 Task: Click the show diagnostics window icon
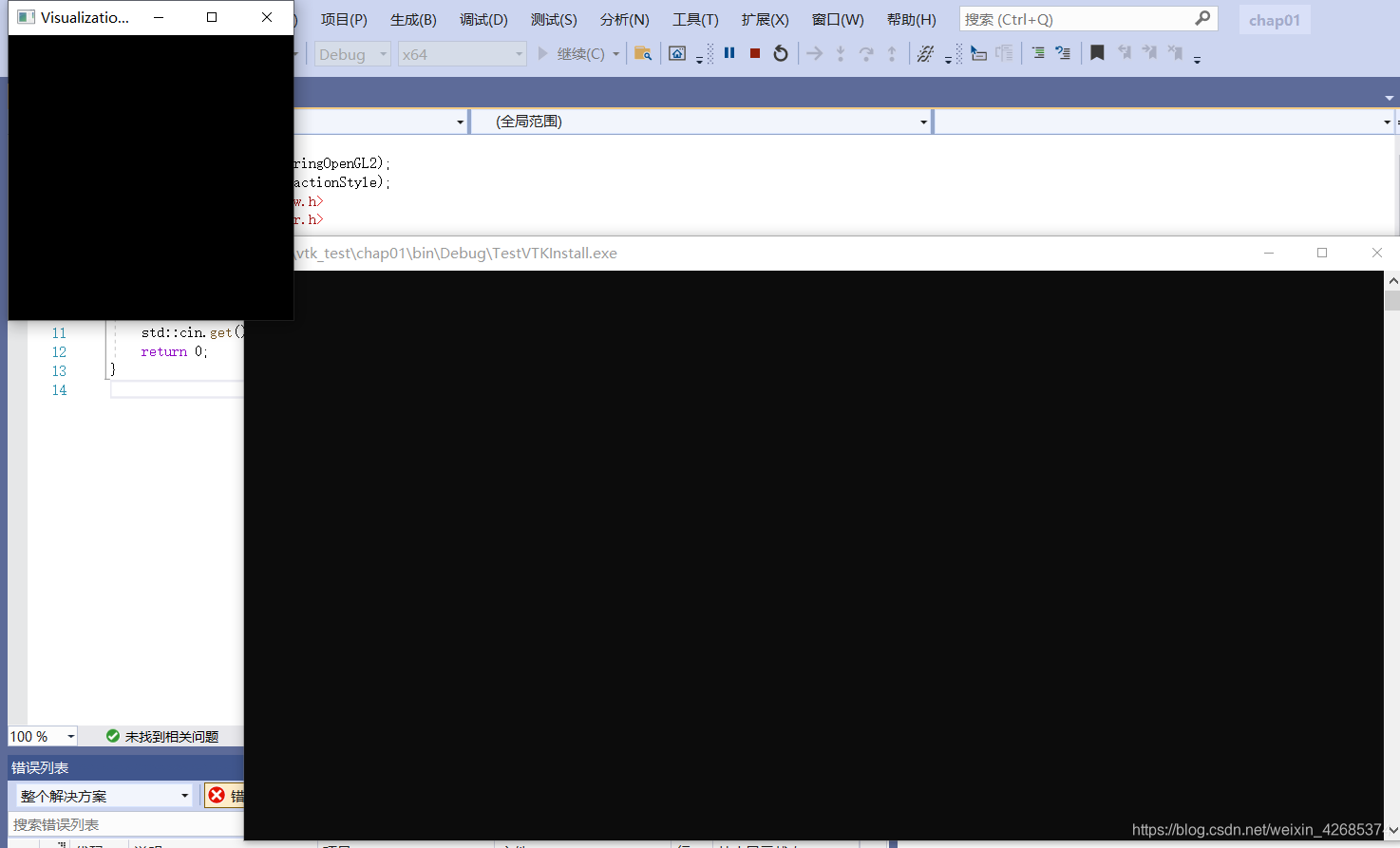click(925, 53)
